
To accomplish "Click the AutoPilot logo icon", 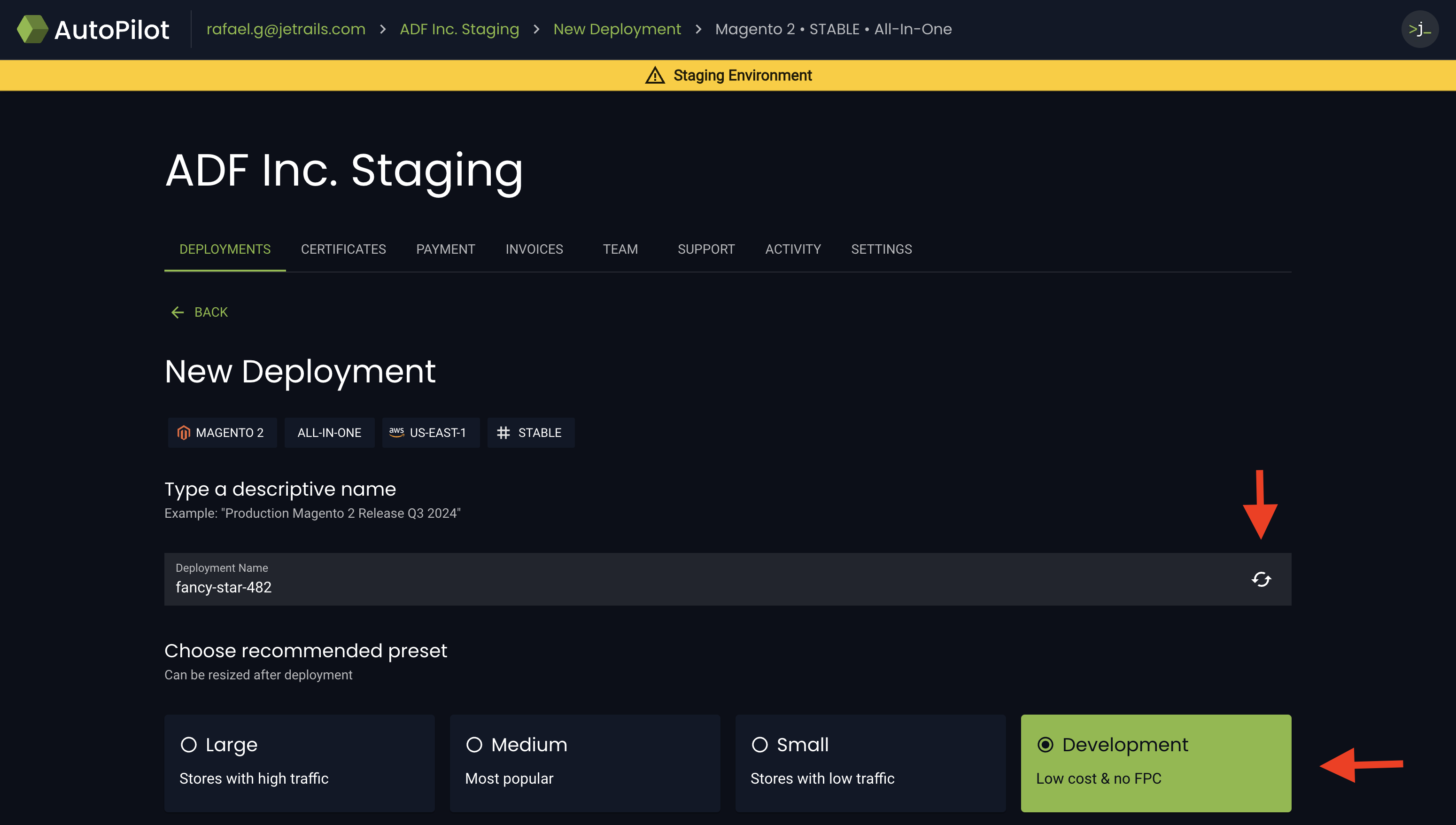I will click(x=32, y=29).
